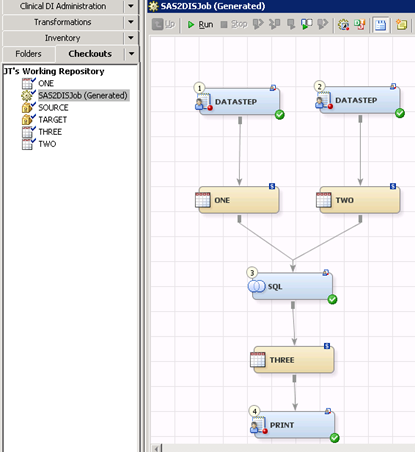
Task: Select the SOURCE library in the tree
Action: click(x=53, y=108)
